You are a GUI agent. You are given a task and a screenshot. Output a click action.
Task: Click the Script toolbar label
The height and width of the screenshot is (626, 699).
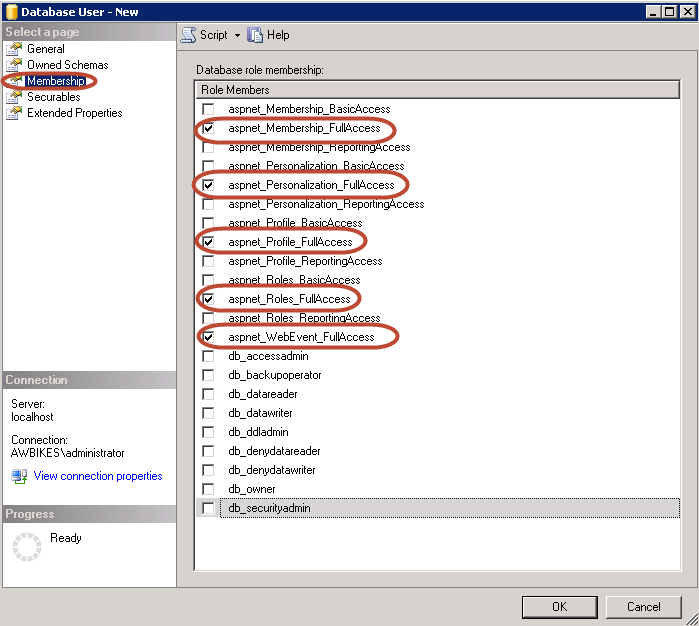tap(214, 35)
